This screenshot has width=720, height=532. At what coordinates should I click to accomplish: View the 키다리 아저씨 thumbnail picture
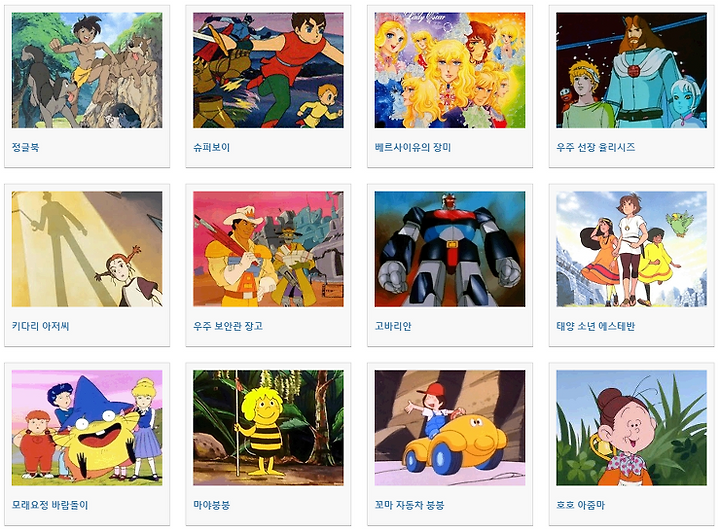pos(87,249)
